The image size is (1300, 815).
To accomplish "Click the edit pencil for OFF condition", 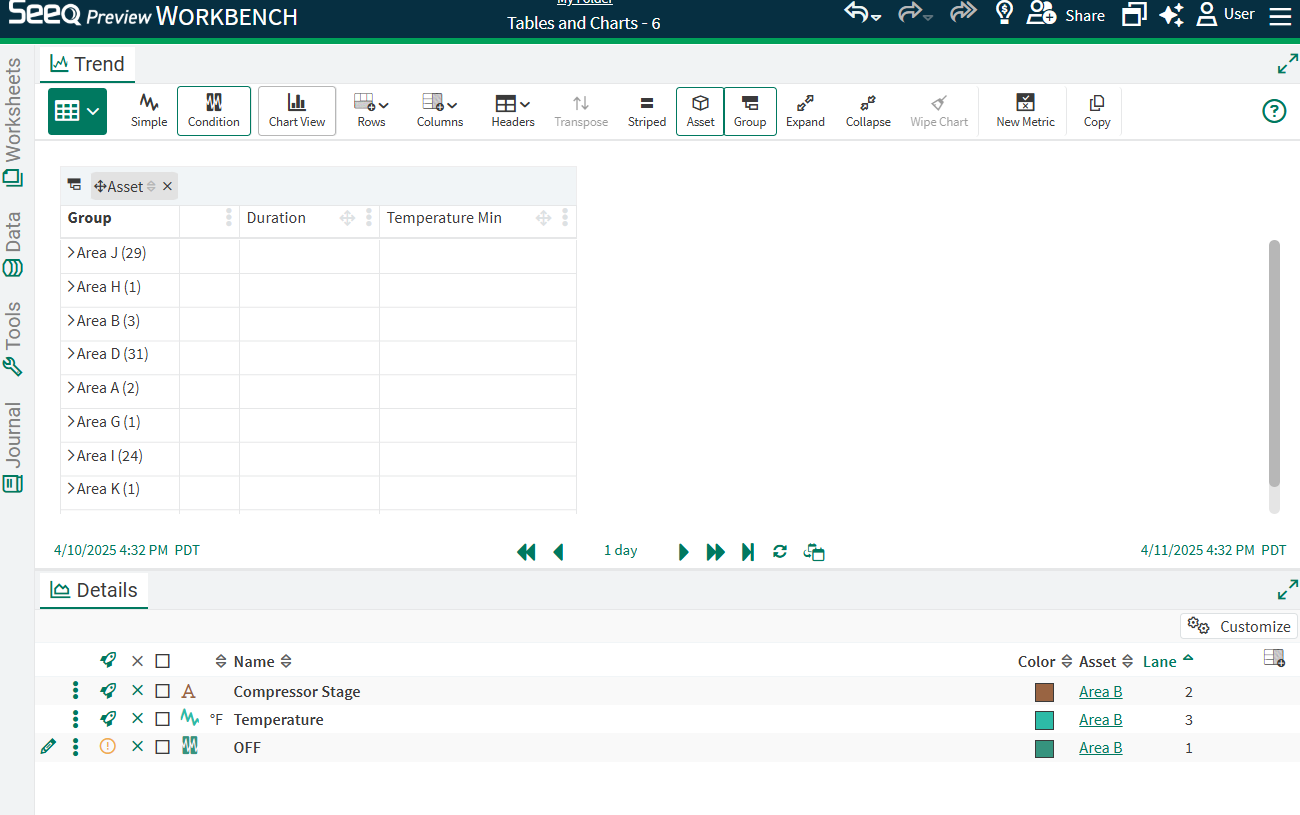I will coord(48,747).
